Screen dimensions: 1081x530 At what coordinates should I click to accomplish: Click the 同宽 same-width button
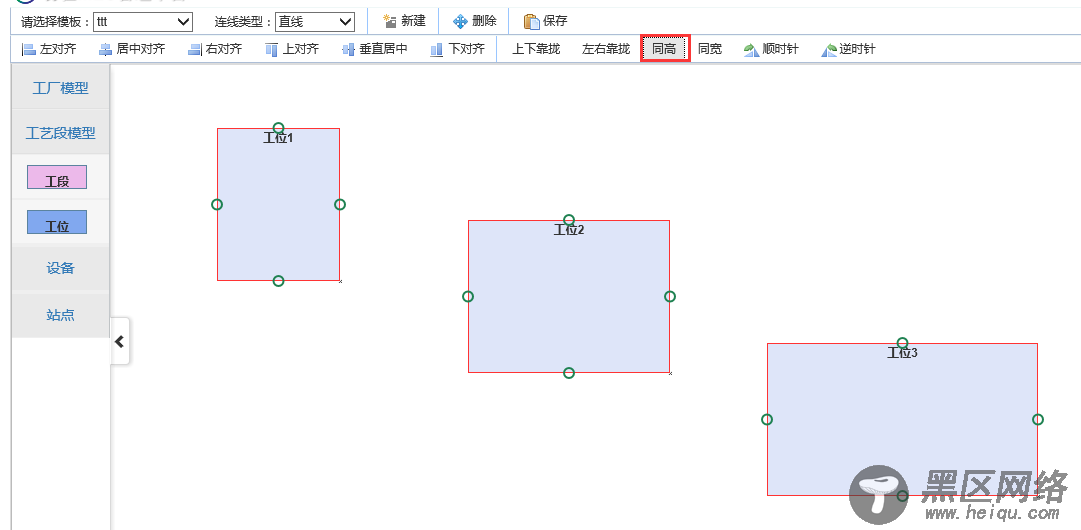(710, 49)
